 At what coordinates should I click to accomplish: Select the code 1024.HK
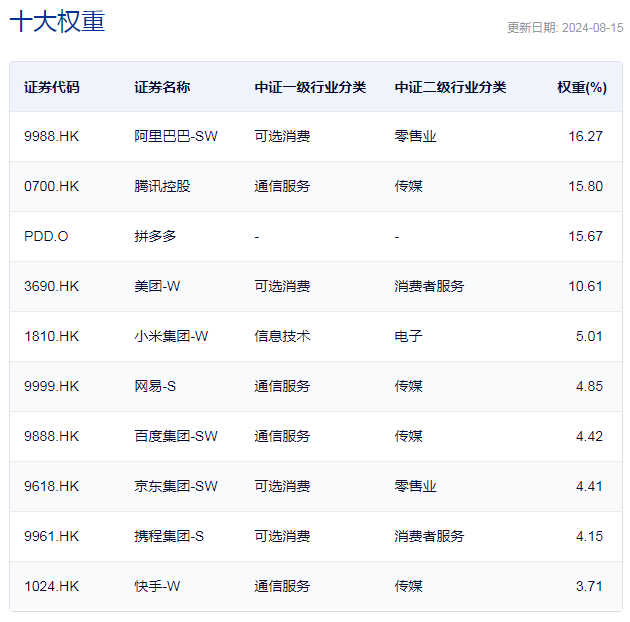[51, 587]
